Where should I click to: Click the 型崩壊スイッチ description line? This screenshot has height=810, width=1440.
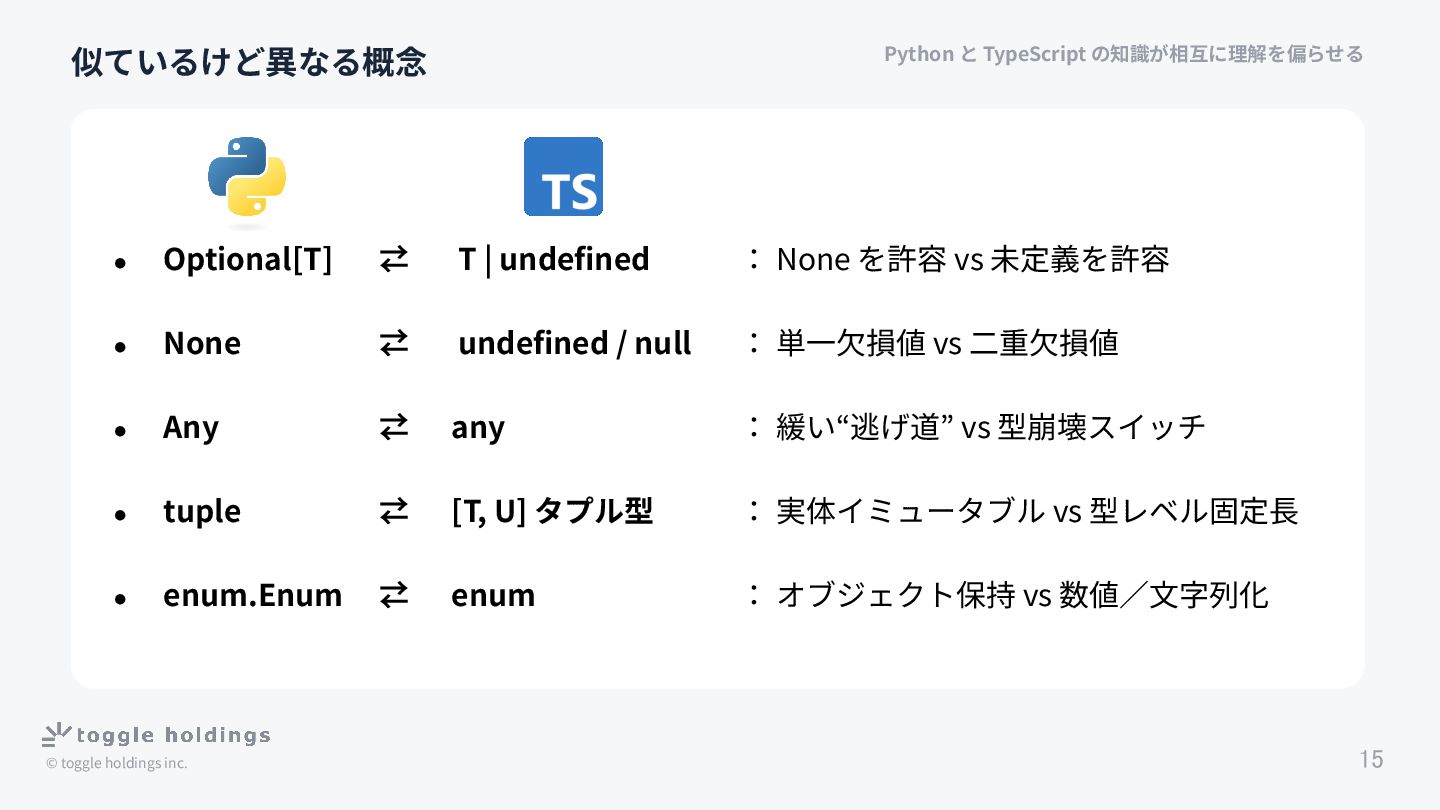990,427
